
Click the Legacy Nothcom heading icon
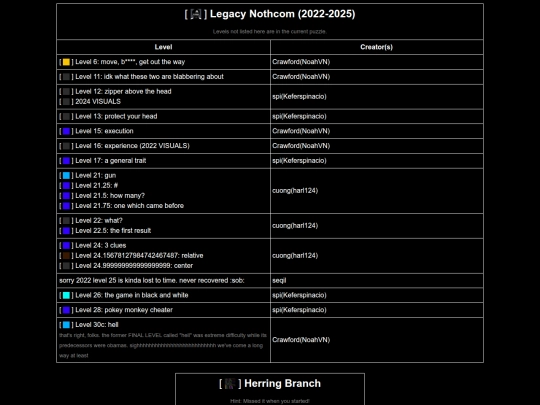[x=196, y=14]
